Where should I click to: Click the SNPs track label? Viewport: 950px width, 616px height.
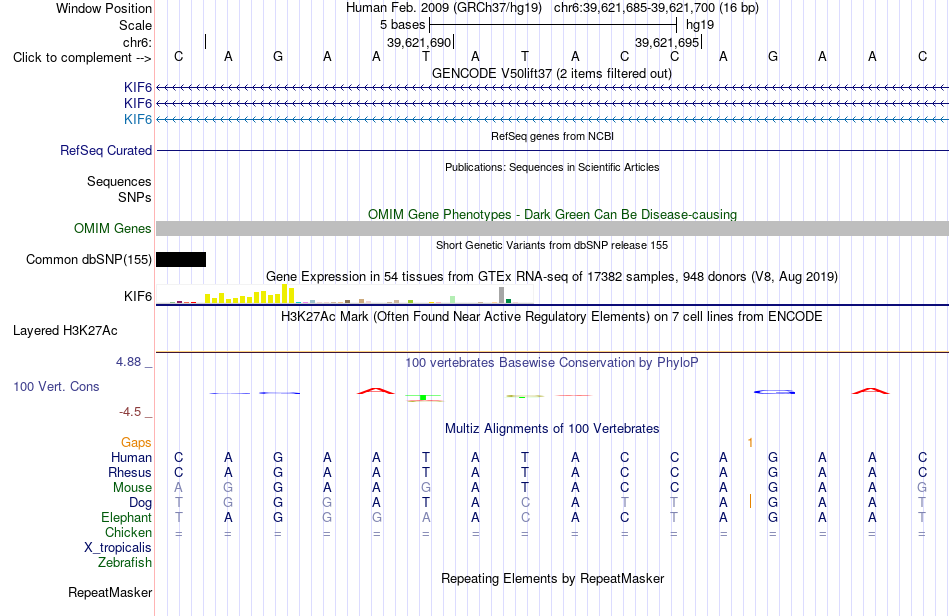[x=135, y=197]
